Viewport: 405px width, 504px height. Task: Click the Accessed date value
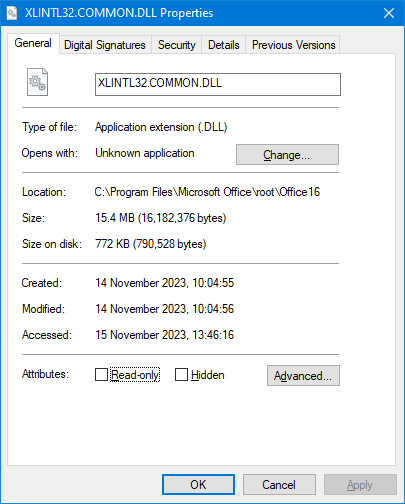click(165, 335)
